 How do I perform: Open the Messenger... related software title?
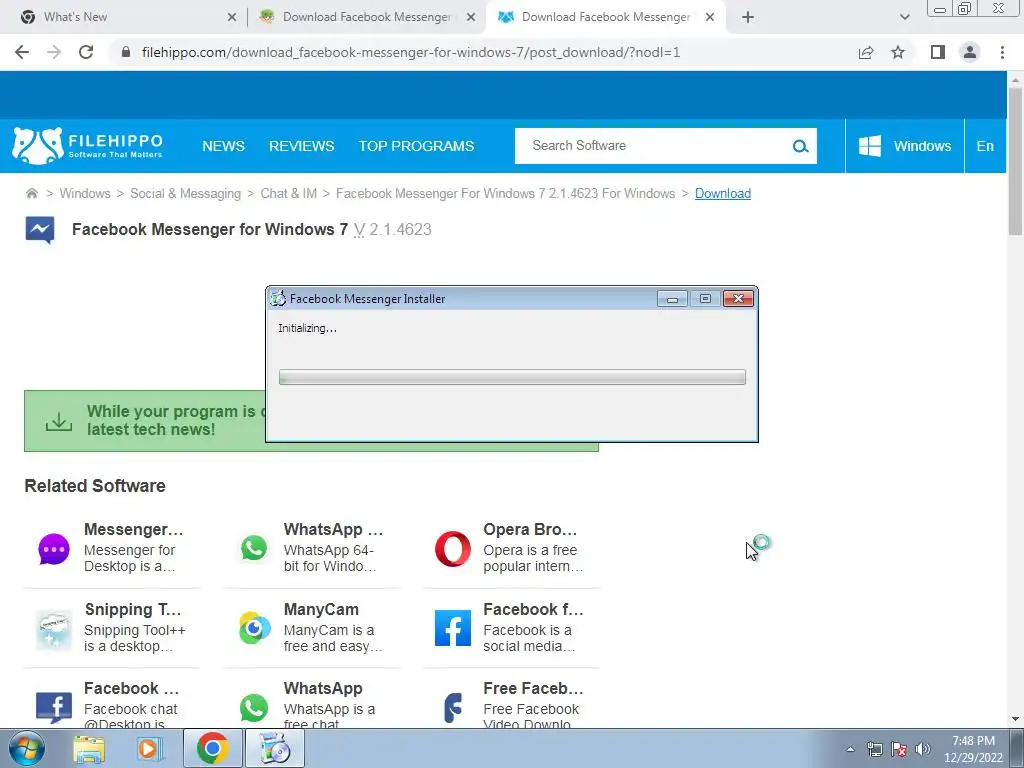pyautogui.click(x=134, y=529)
